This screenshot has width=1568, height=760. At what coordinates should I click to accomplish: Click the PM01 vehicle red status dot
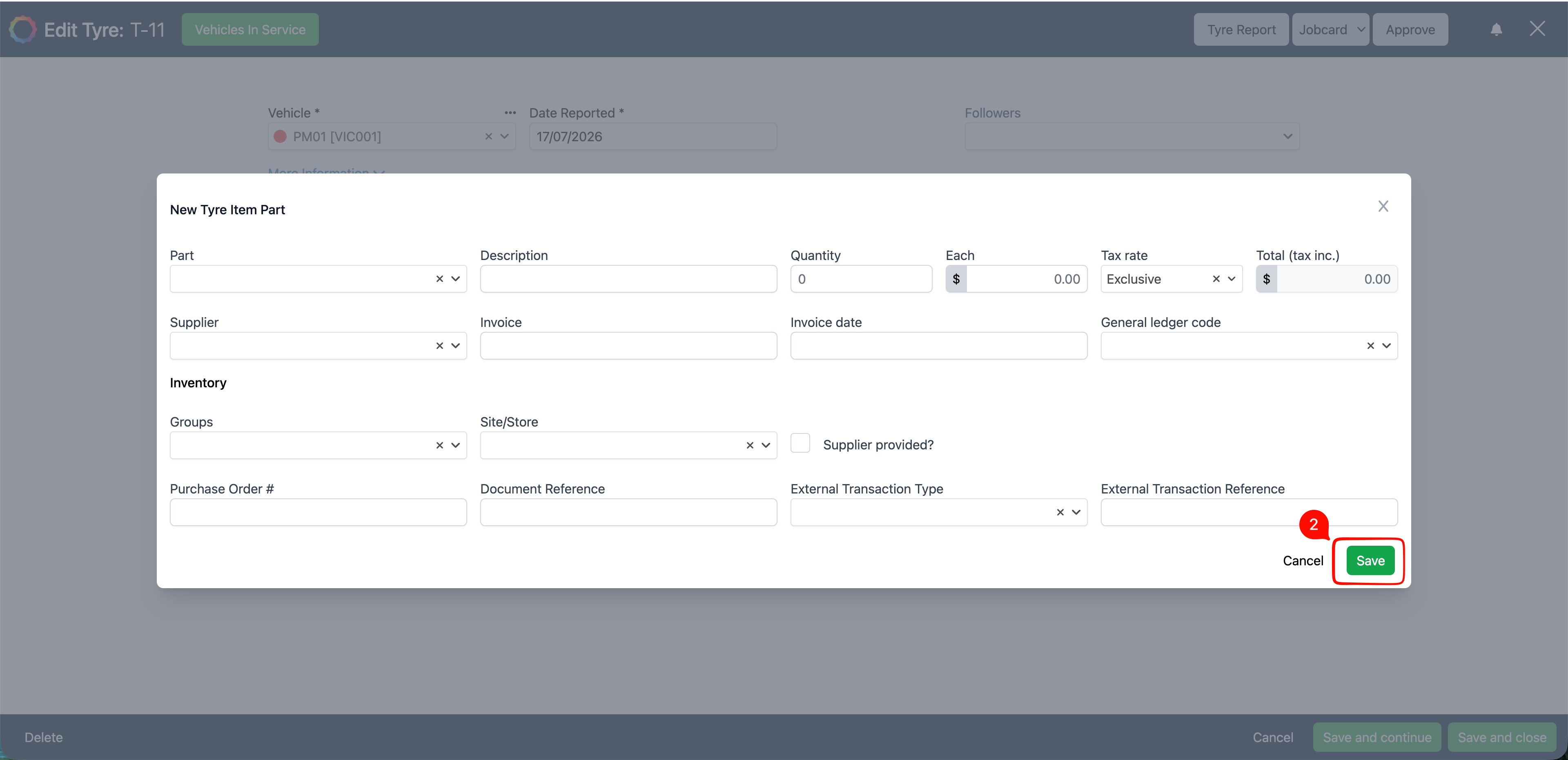(x=280, y=136)
